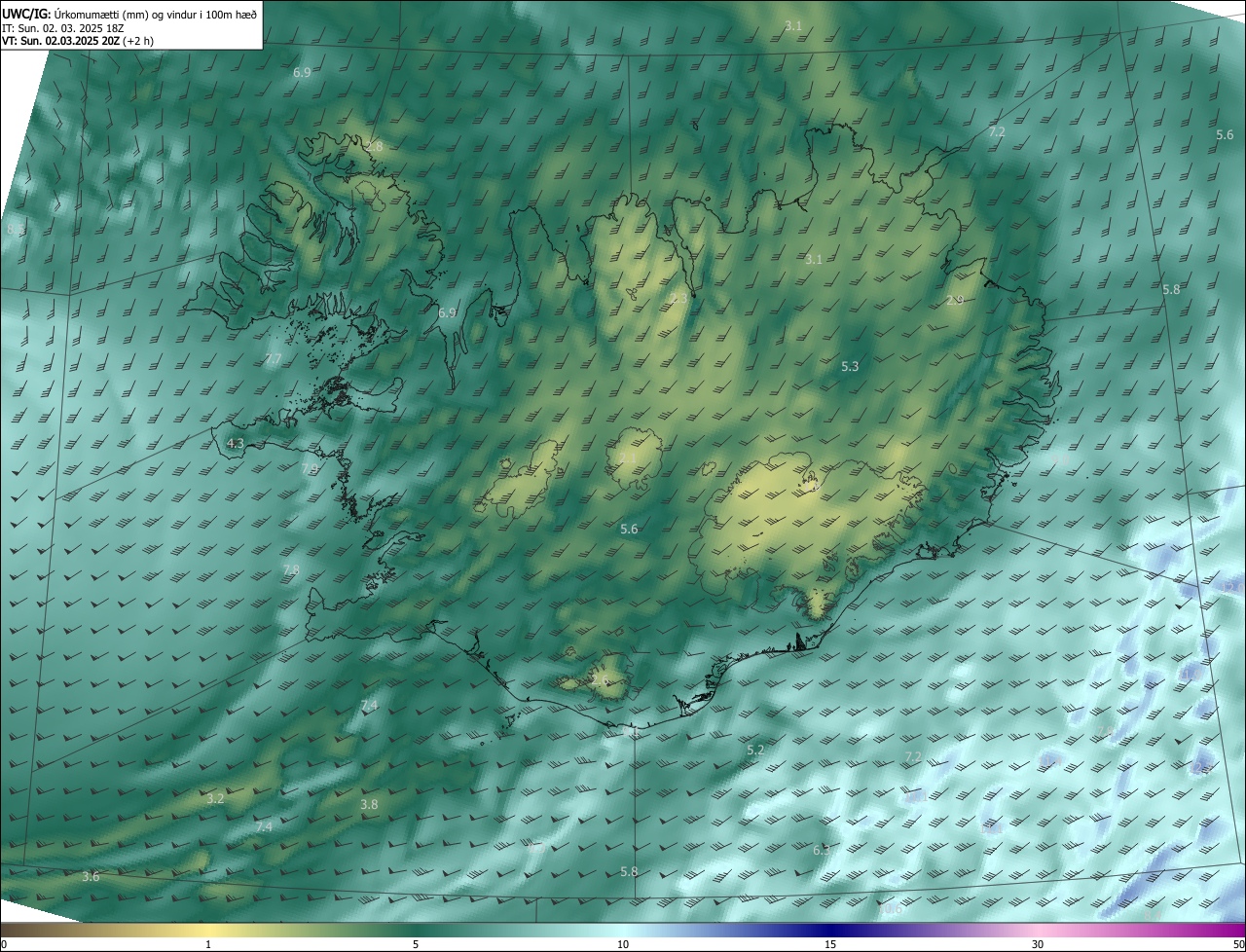This screenshot has width=1246, height=952.
Task: Click the 'IT: Sun. 02. 03. 2025 18Z' line
Action: point(63,28)
